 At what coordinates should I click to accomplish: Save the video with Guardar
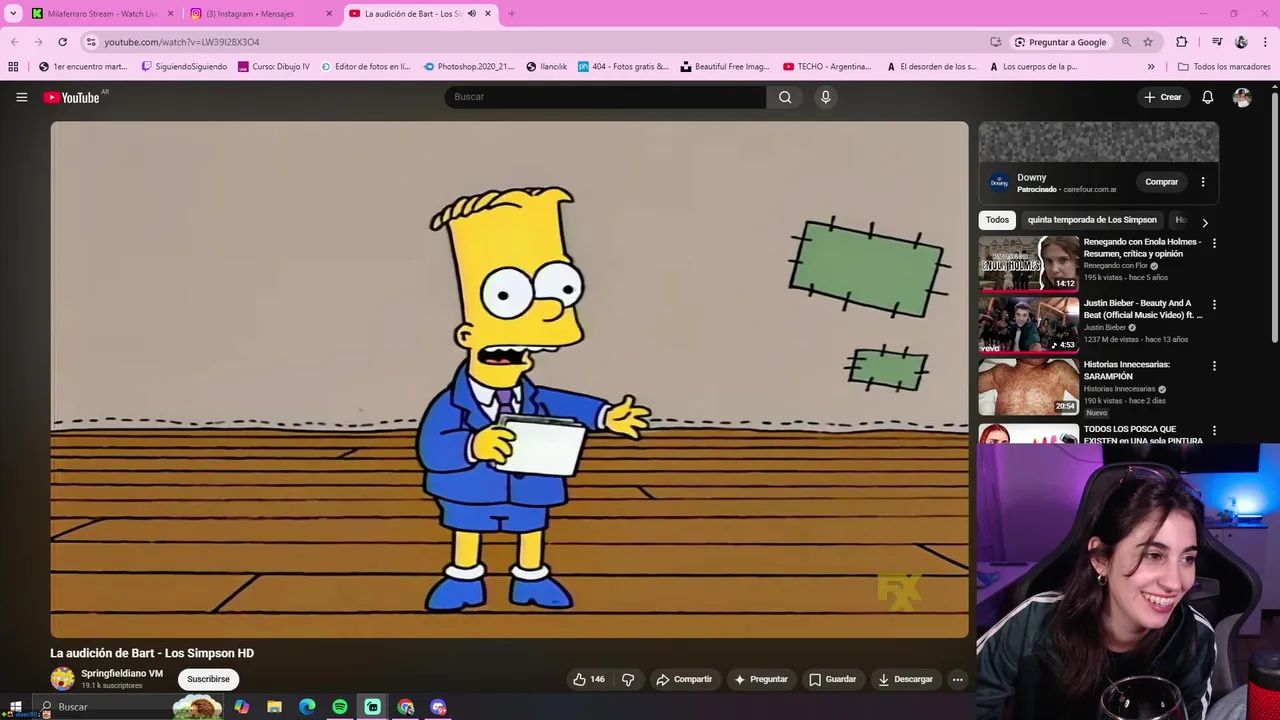click(x=832, y=679)
